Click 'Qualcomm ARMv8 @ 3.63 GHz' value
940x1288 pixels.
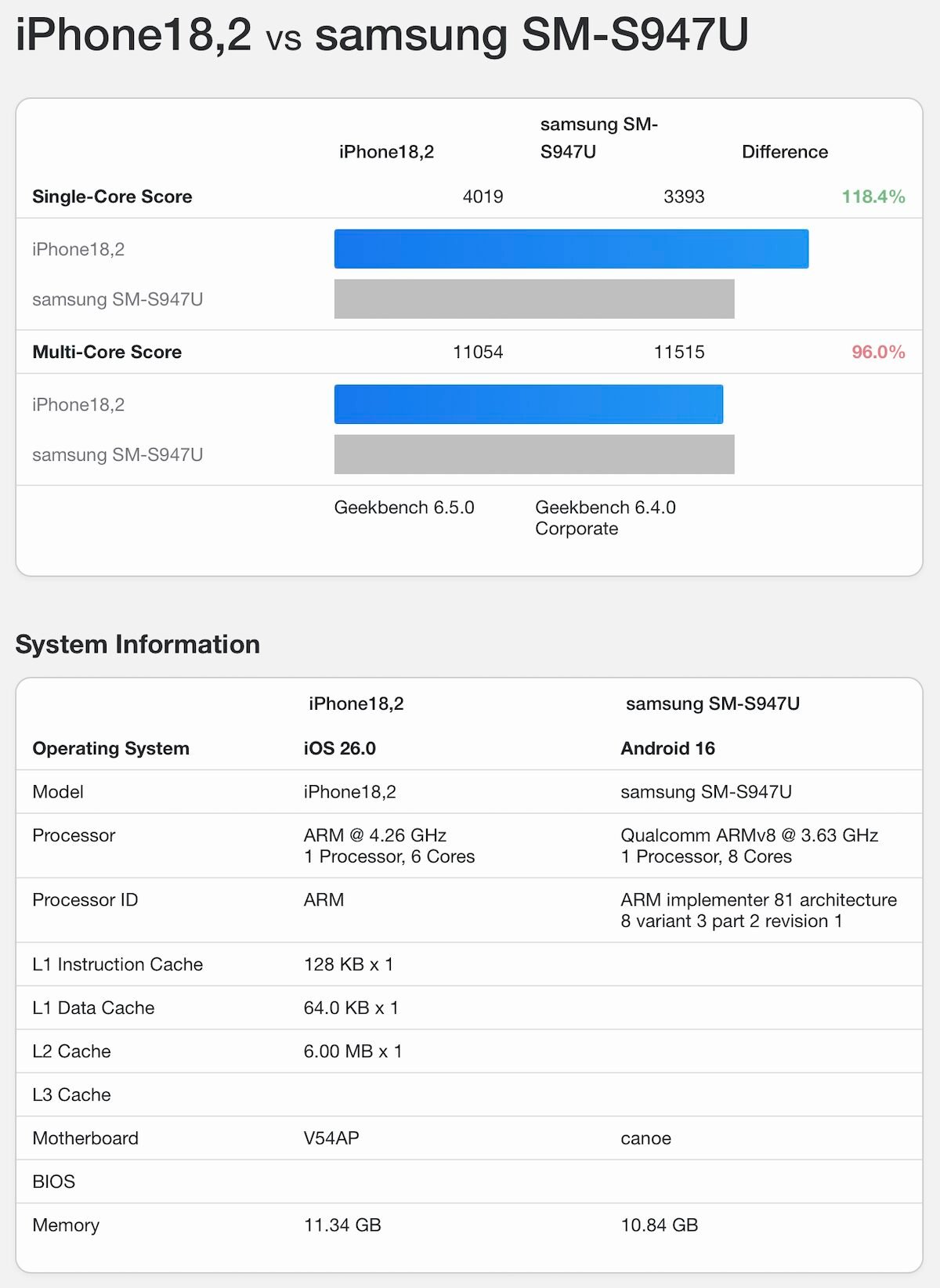tap(750, 835)
